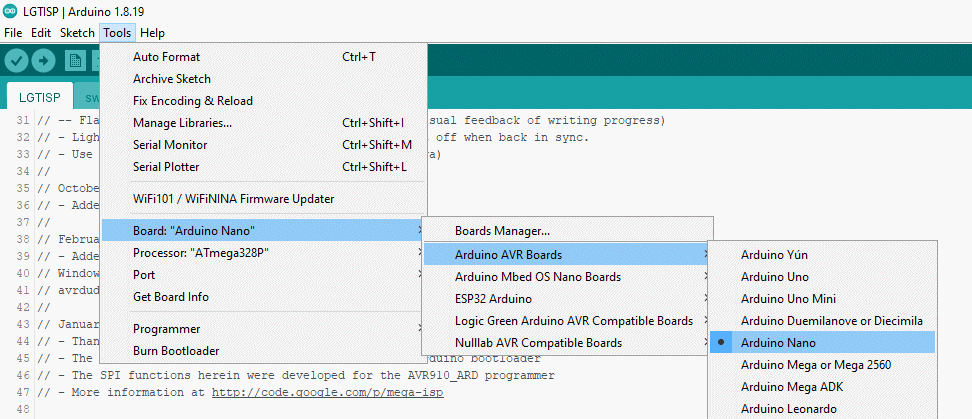The width and height of the screenshot is (972, 419).
Task: Expand the Processor: "ATmega328P" submenu
Action: (x=263, y=253)
